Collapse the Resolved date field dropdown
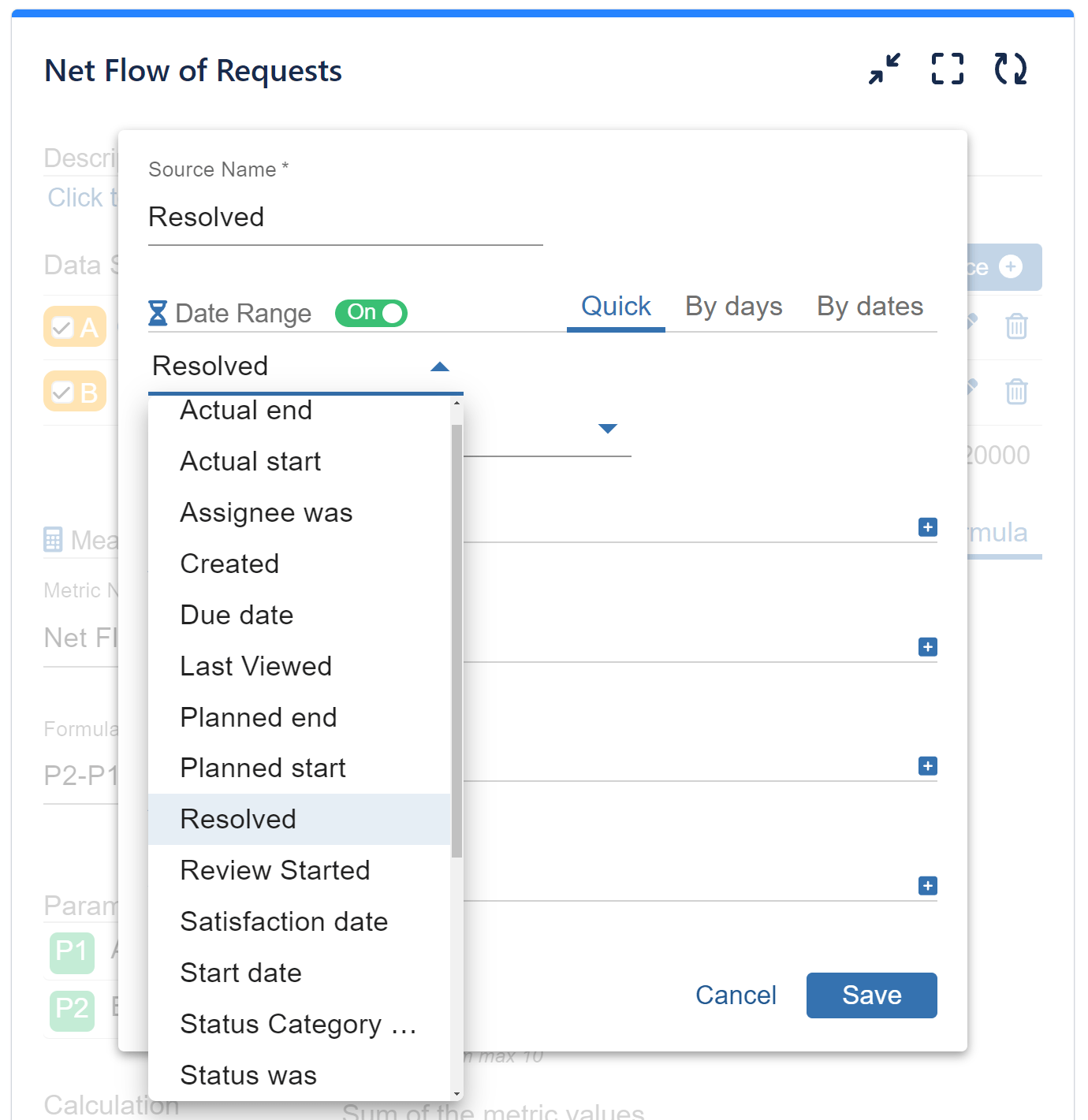The image size is (1088, 1120). click(439, 366)
